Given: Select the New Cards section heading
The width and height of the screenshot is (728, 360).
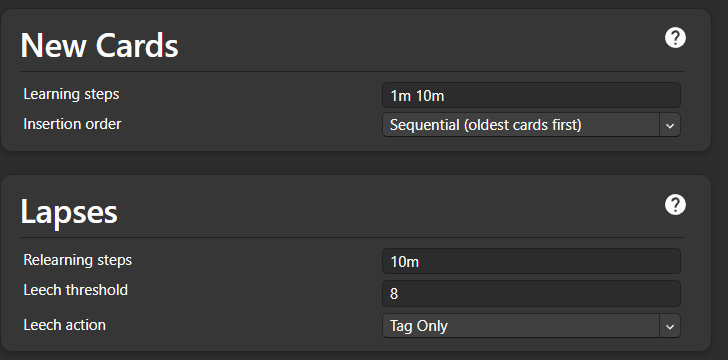Looking at the screenshot, I should (x=99, y=46).
